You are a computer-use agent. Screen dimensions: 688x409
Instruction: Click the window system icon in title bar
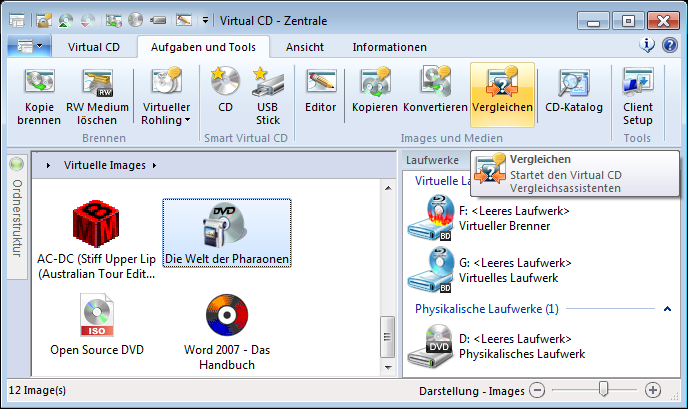pyautogui.click(x=17, y=20)
